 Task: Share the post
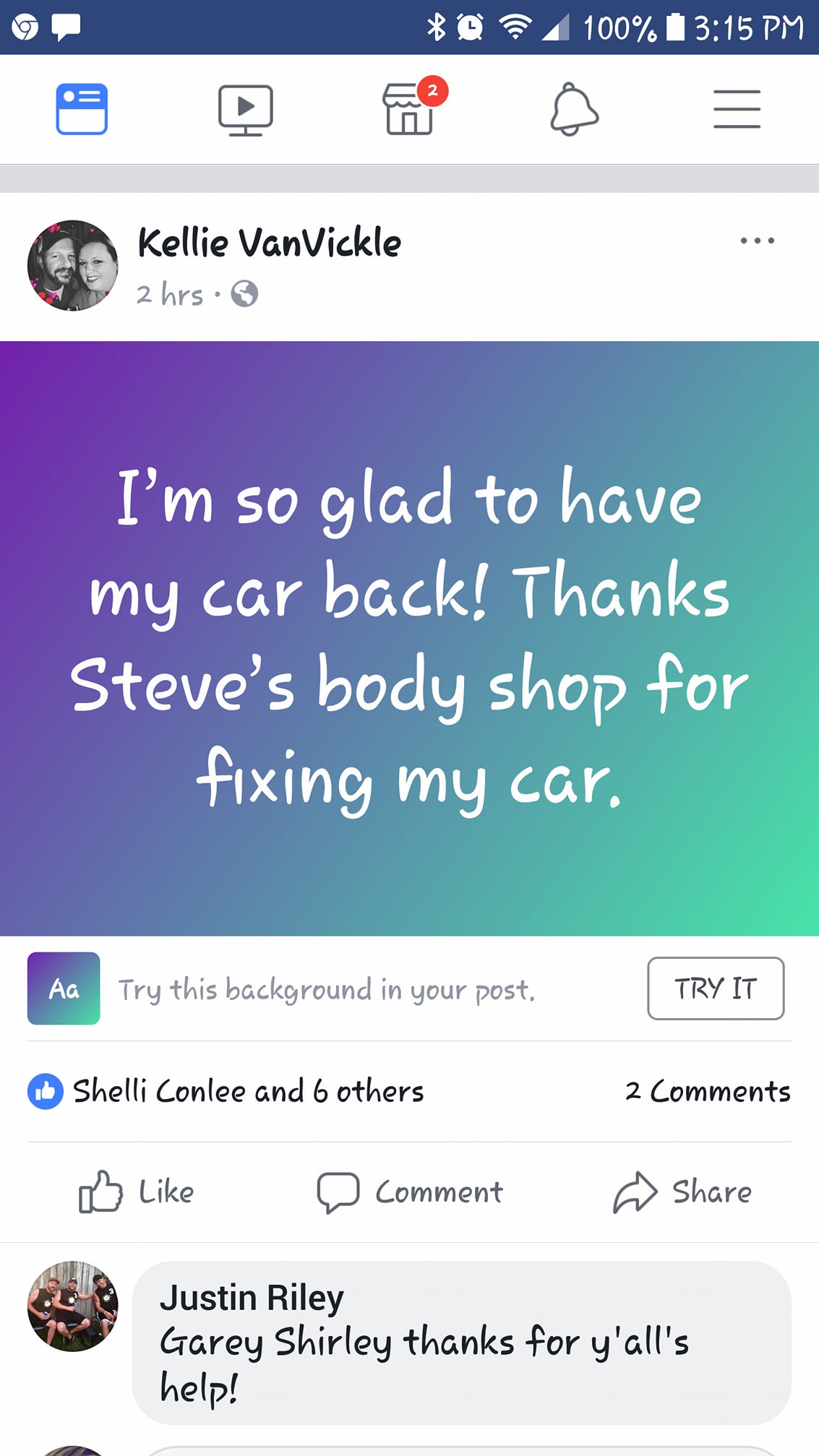click(682, 1192)
